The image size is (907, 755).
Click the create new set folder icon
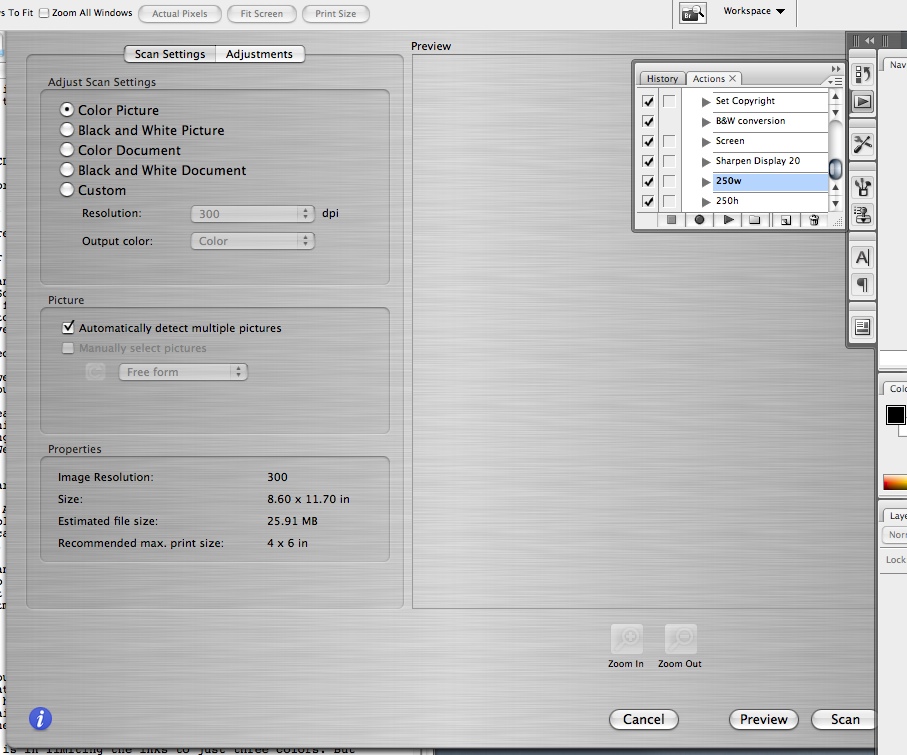[755, 220]
